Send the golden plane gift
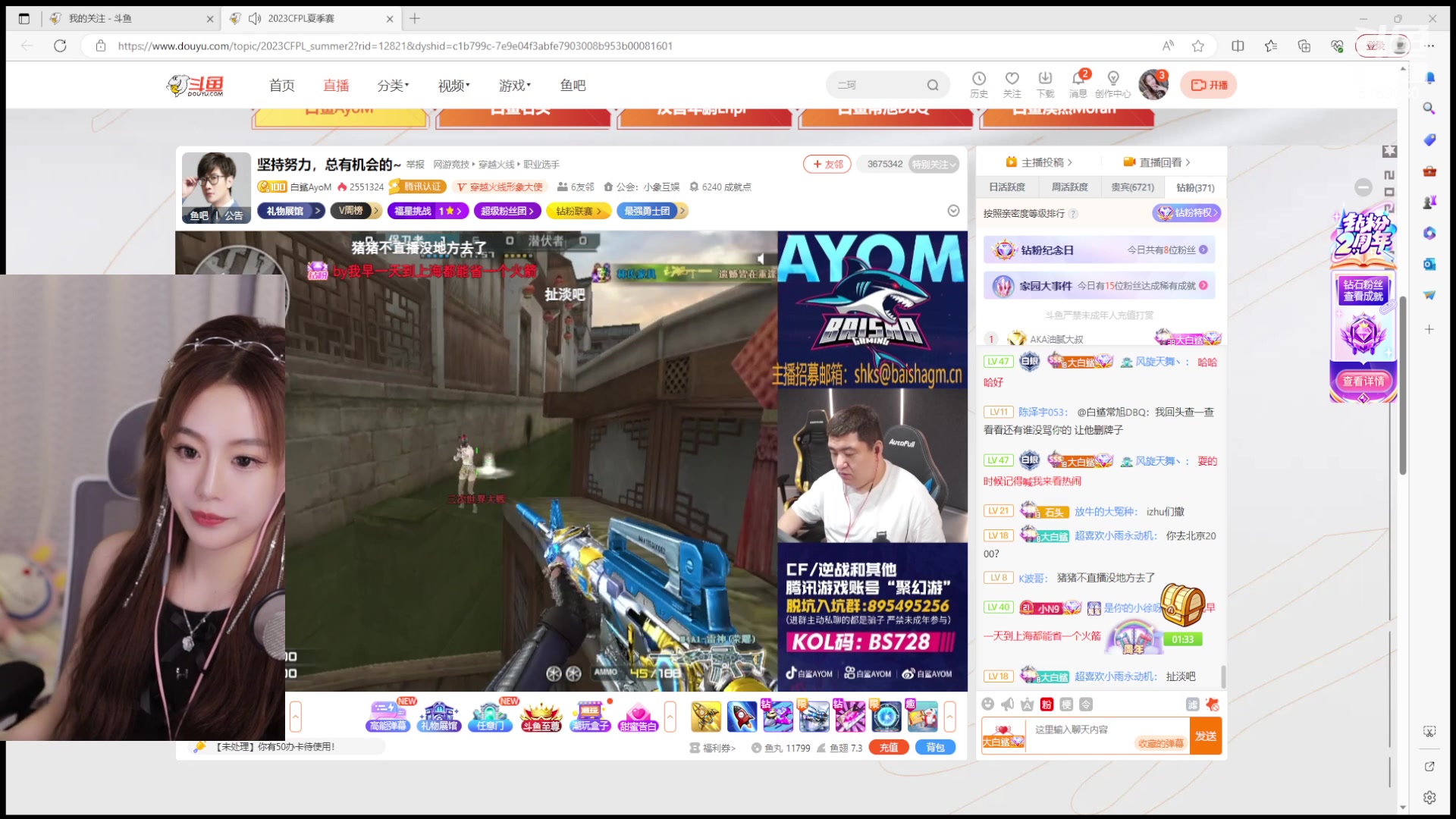 (706, 717)
